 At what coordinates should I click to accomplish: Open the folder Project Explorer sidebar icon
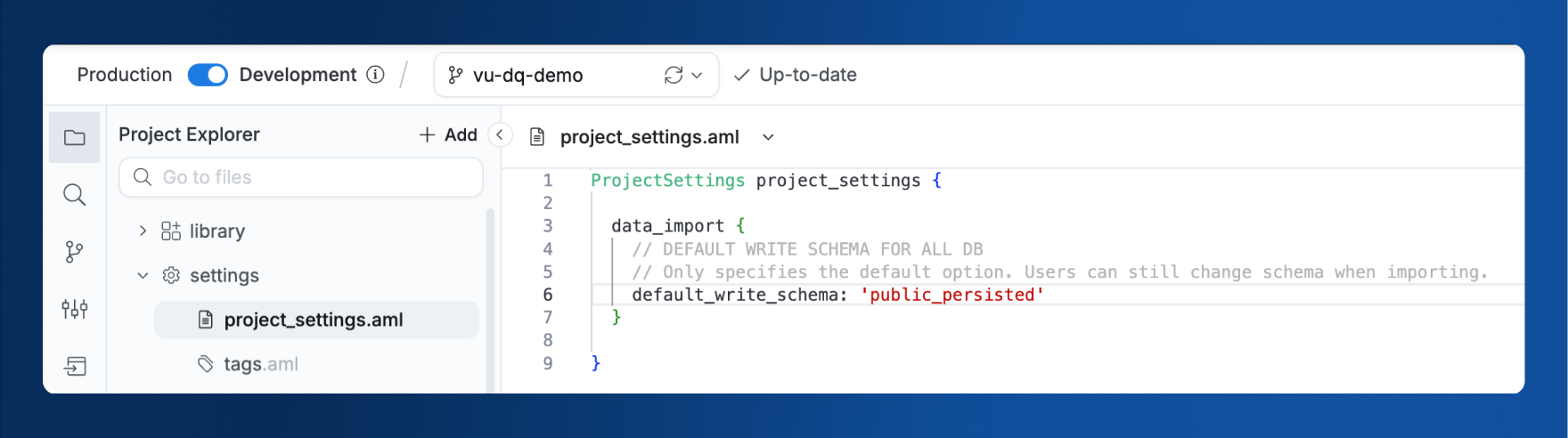click(x=75, y=137)
